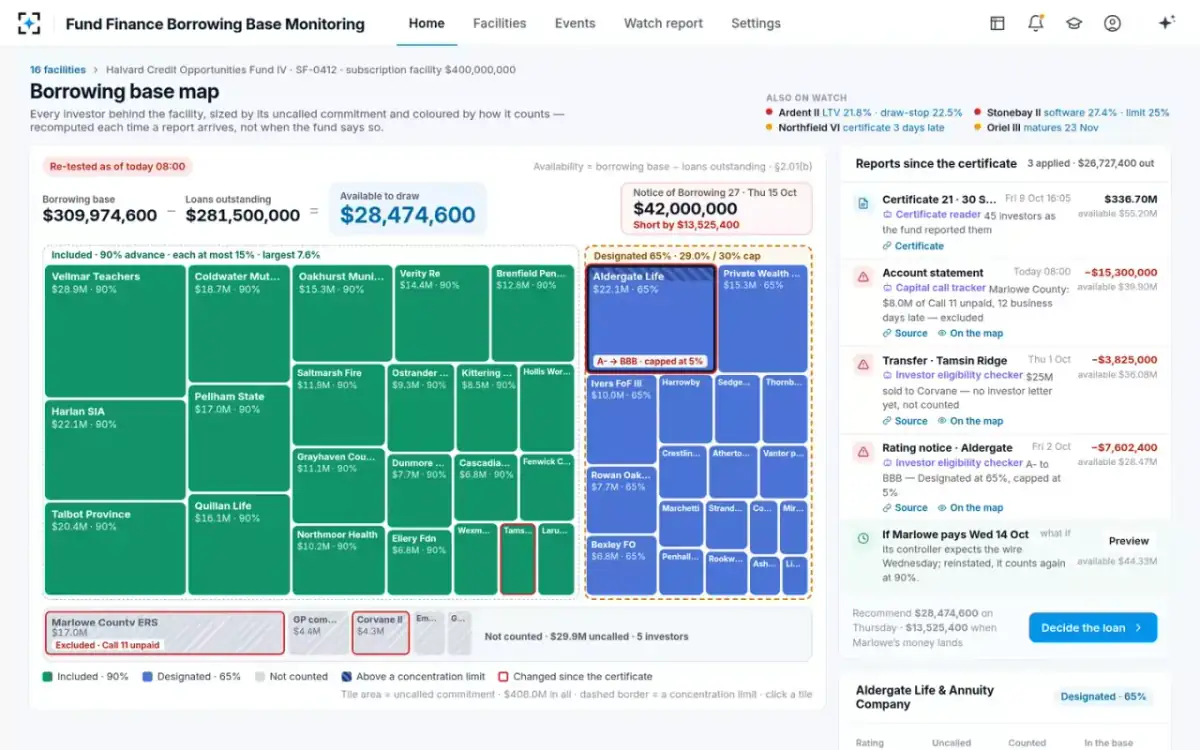1200x750 pixels.
Task: Click the document icon beside Certificate 21
Action: [863, 203]
